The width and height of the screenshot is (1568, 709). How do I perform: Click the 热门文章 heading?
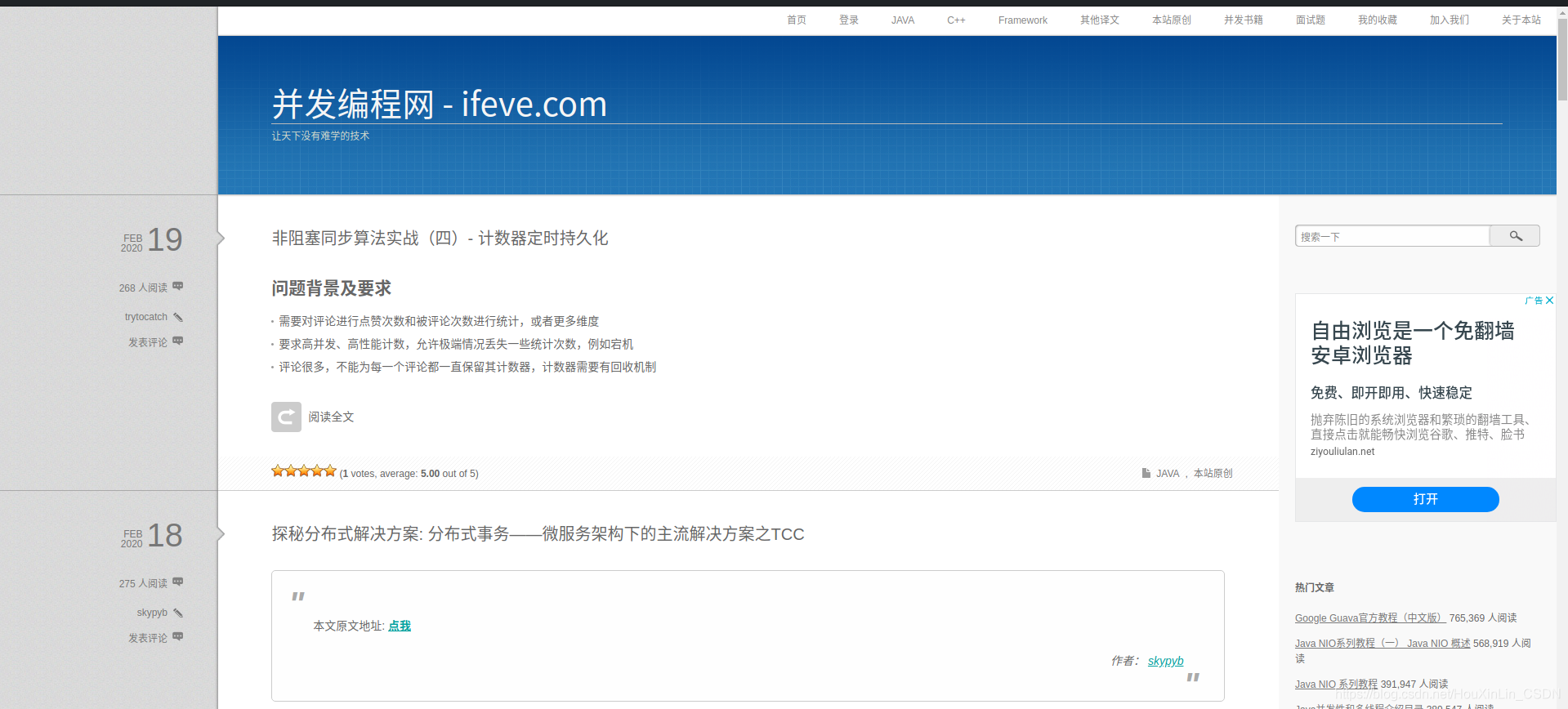1315,587
